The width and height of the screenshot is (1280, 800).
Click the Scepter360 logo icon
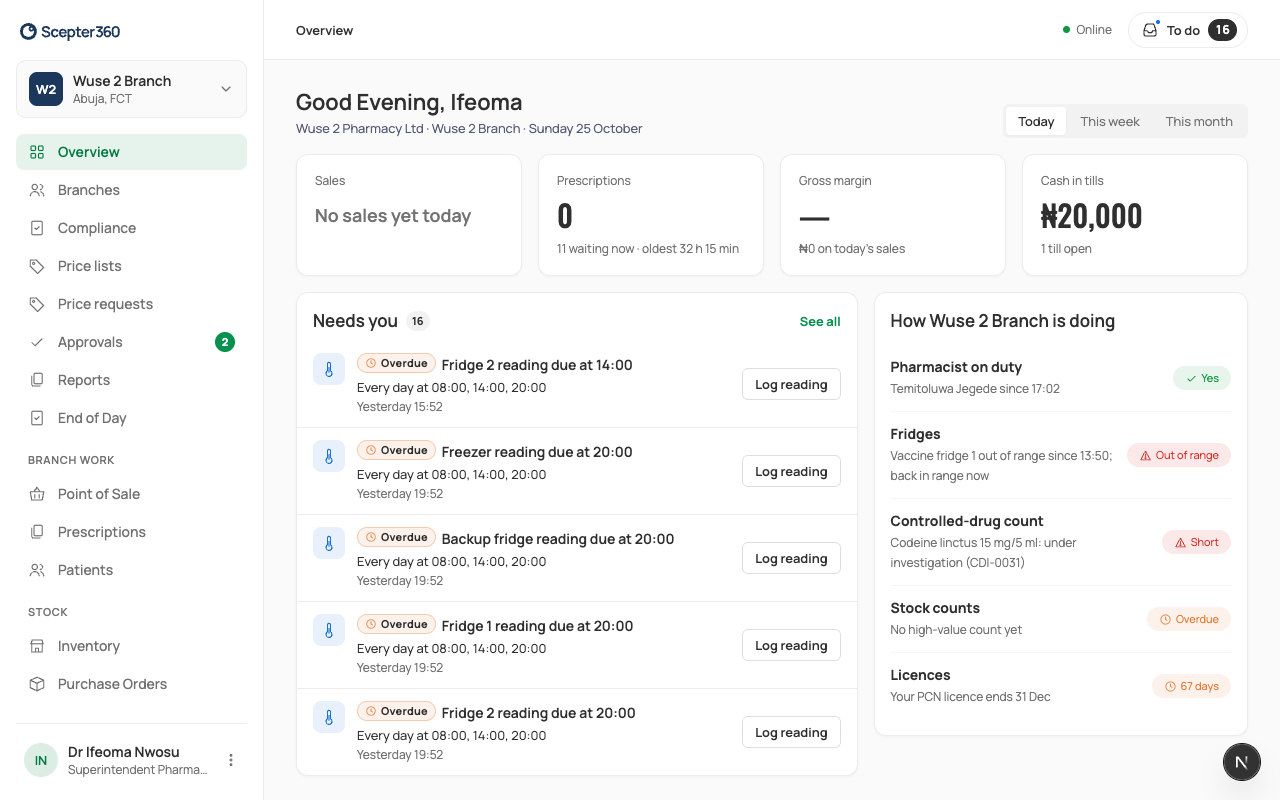pos(29,32)
